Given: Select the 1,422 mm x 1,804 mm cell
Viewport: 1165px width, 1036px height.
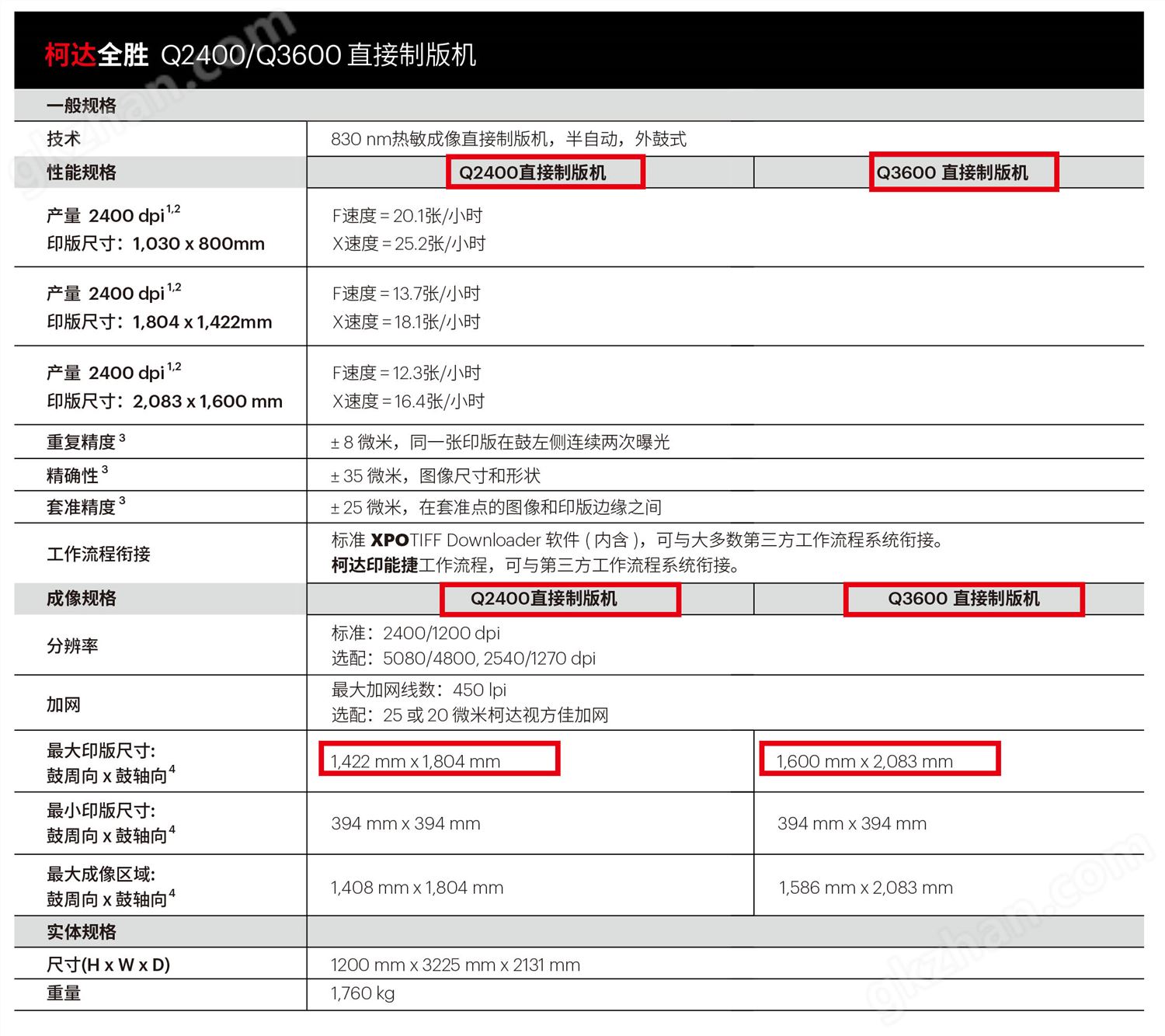Looking at the screenshot, I should coord(416,761).
